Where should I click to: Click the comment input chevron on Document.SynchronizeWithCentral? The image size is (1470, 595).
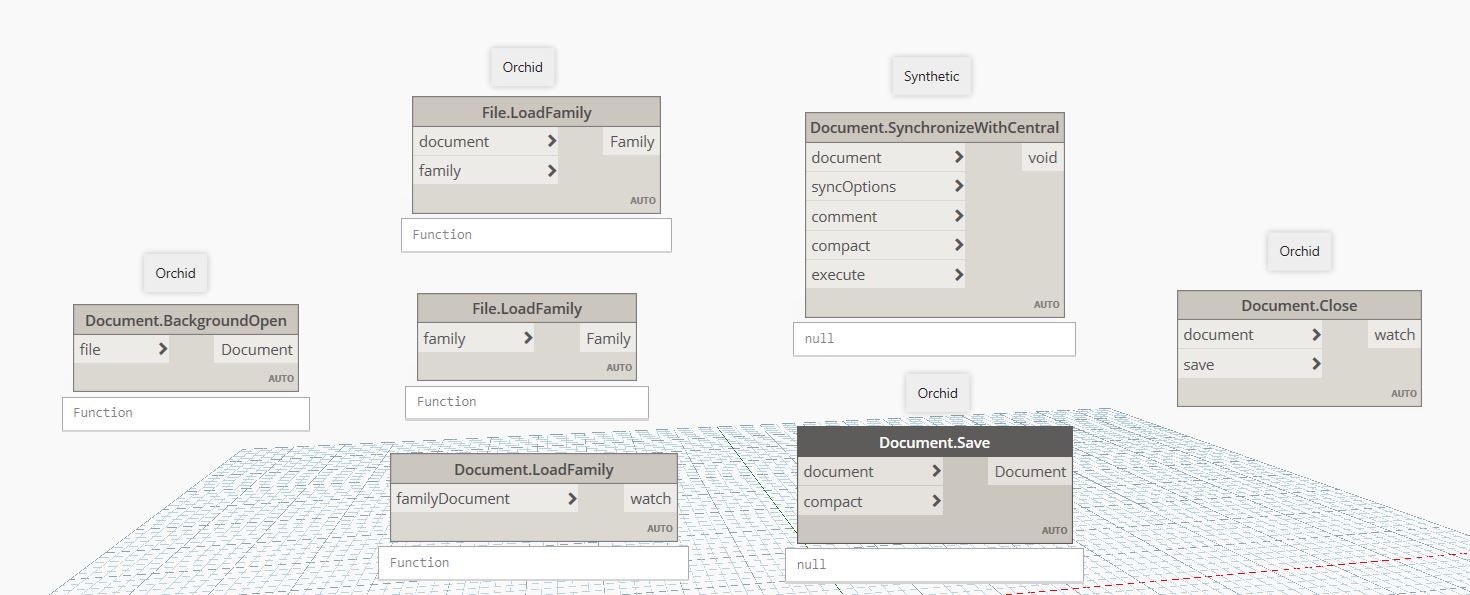(x=957, y=215)
